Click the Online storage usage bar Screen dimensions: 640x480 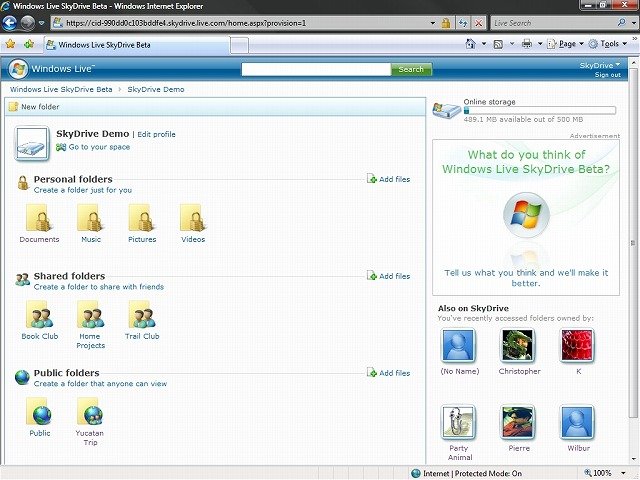click(x=540, y=110)
